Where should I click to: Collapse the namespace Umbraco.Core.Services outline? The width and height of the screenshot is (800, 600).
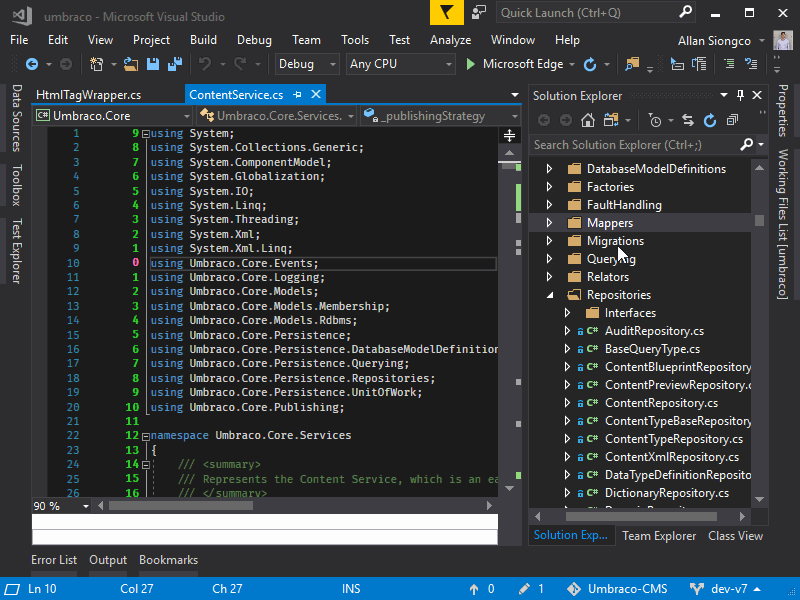click(x=146, y=437)
